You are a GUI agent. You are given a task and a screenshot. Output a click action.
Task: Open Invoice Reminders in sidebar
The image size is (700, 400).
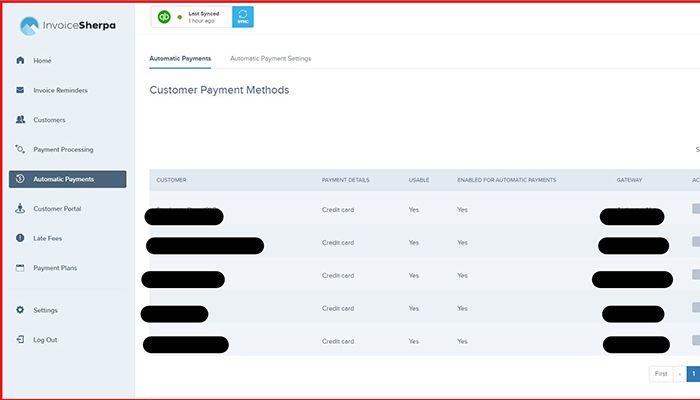click(60, 90)
